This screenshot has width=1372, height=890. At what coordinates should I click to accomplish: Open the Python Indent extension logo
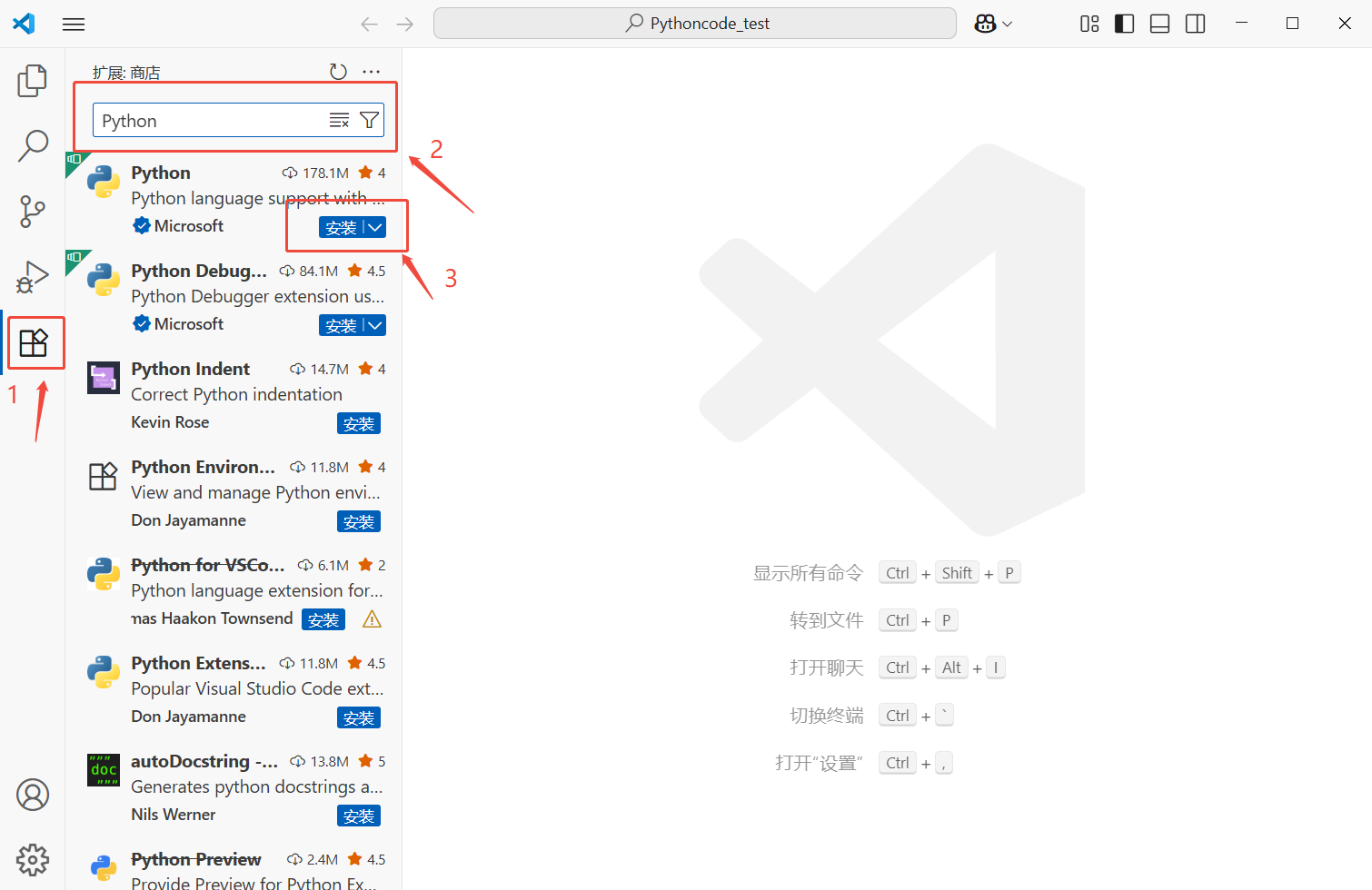[104, 378]
